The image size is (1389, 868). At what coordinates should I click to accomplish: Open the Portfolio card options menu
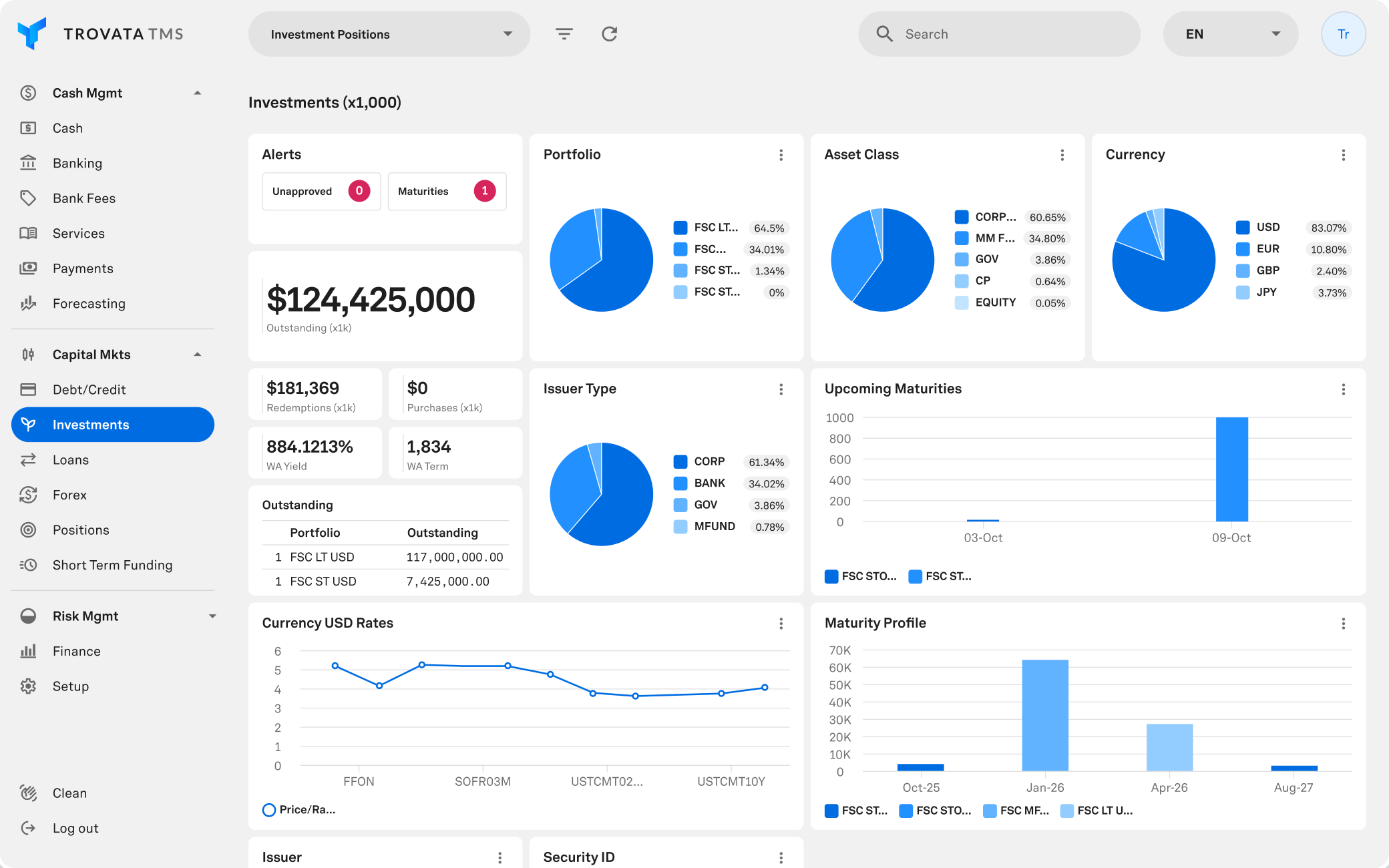(781, 155)
